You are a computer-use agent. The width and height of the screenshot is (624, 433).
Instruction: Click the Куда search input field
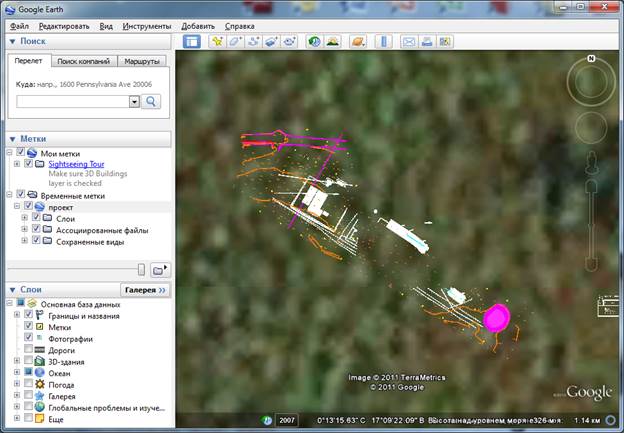click(72, 101)
